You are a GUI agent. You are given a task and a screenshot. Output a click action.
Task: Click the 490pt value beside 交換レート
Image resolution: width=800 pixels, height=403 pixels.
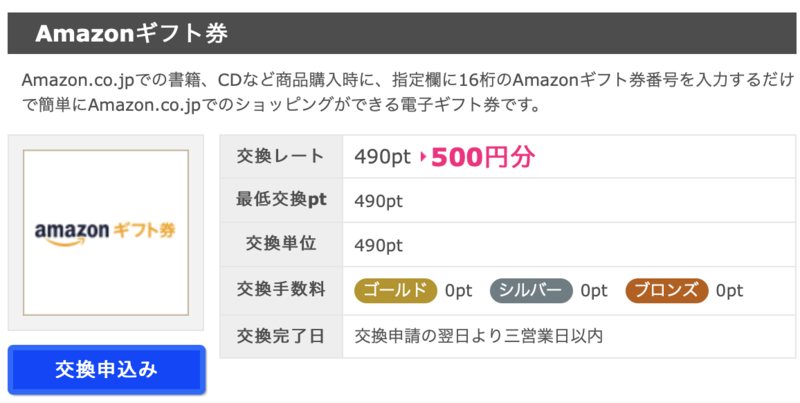[x=382, y=157]
